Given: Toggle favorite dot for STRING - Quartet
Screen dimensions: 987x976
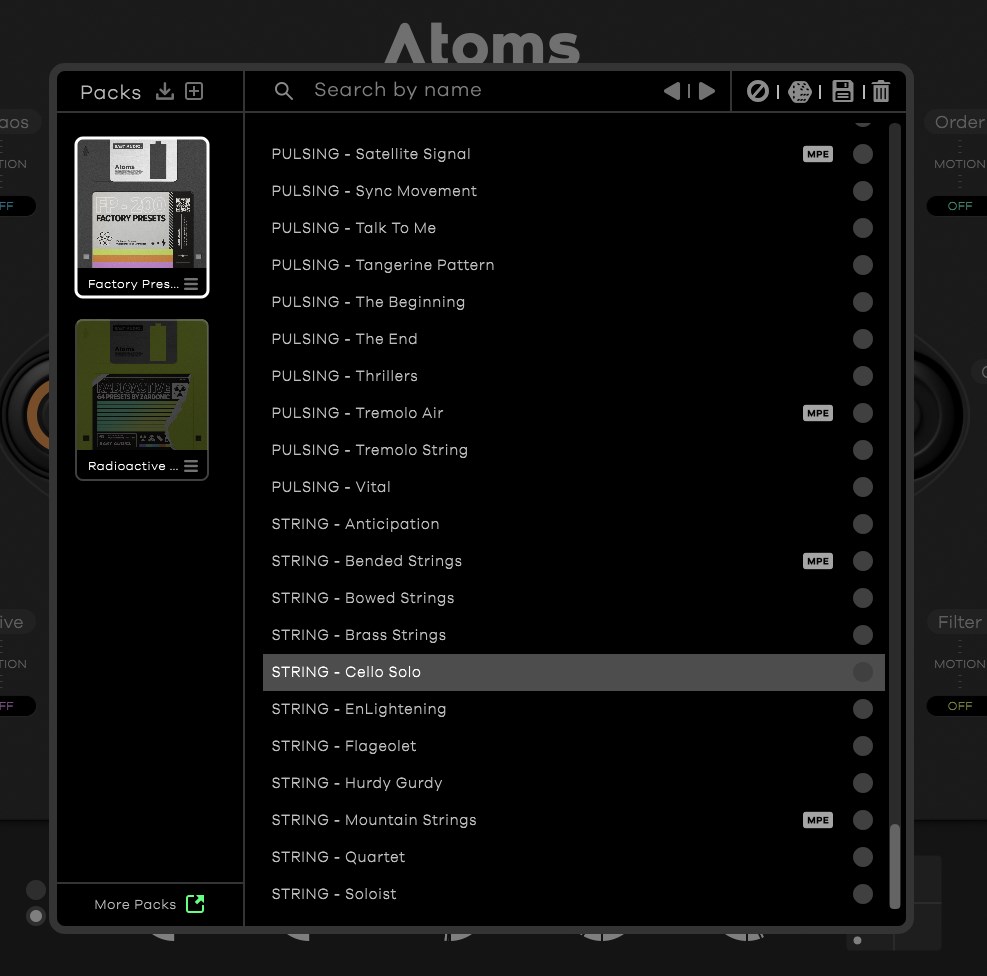Looking at the screenshot, I should pyautogui.click(x=863, y=857).
